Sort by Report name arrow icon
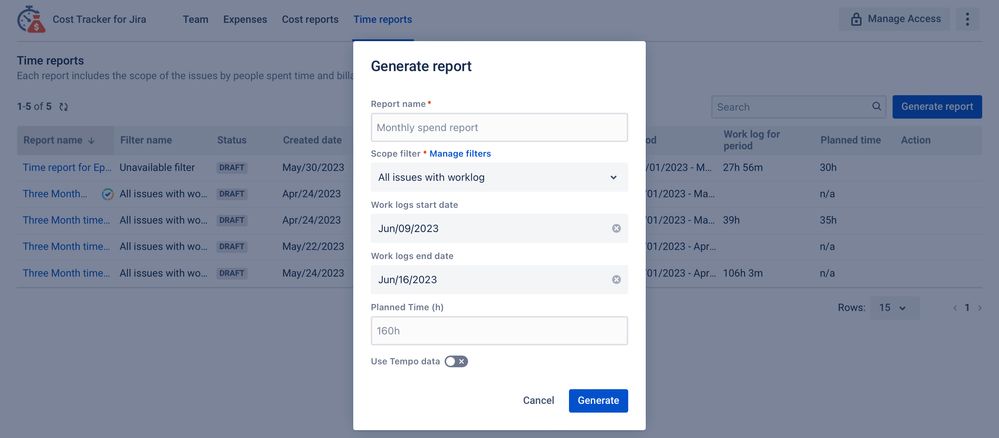 click(91, 140)
